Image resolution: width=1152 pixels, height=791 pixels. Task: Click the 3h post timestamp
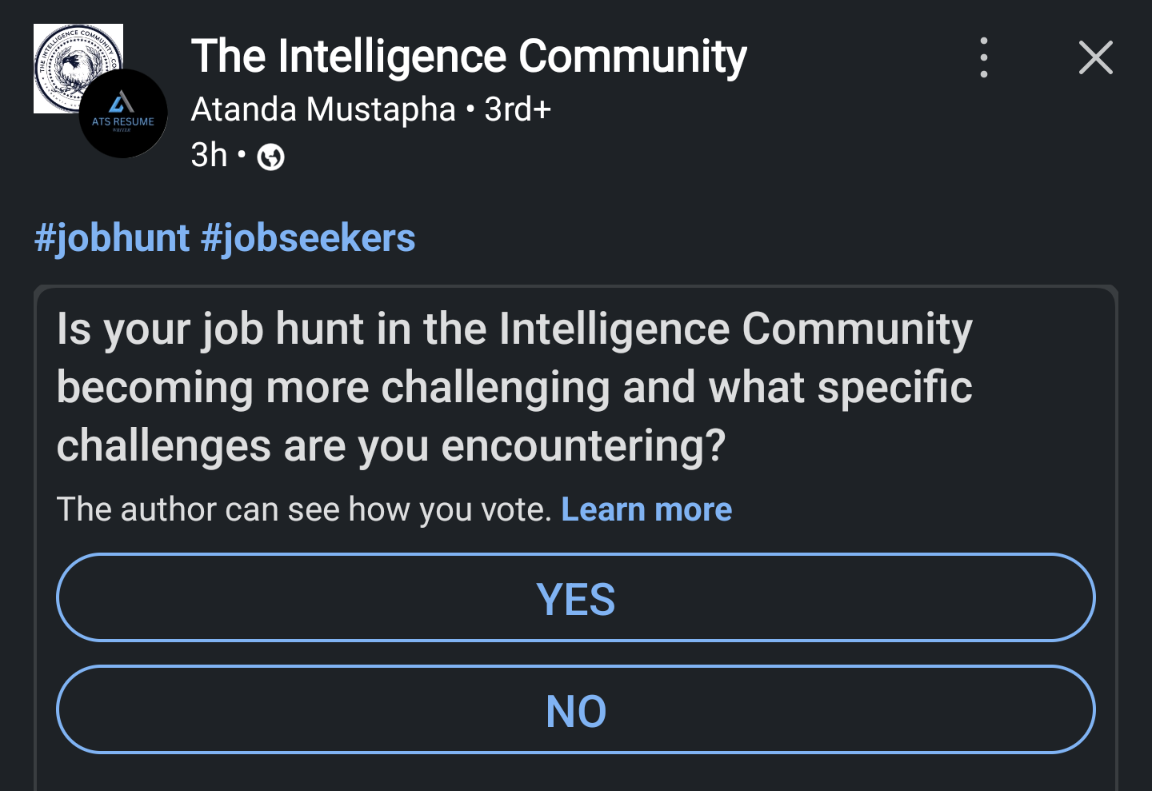click(209, 157)
